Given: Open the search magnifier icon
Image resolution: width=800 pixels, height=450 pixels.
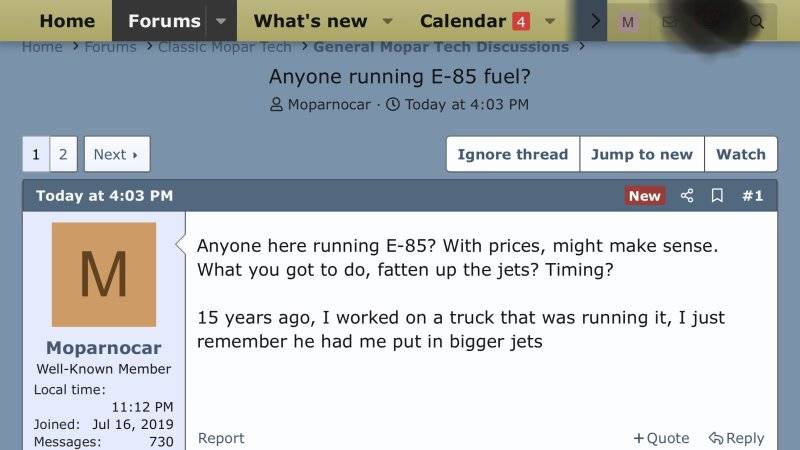Looking at the screenshot, I should 757,22.
